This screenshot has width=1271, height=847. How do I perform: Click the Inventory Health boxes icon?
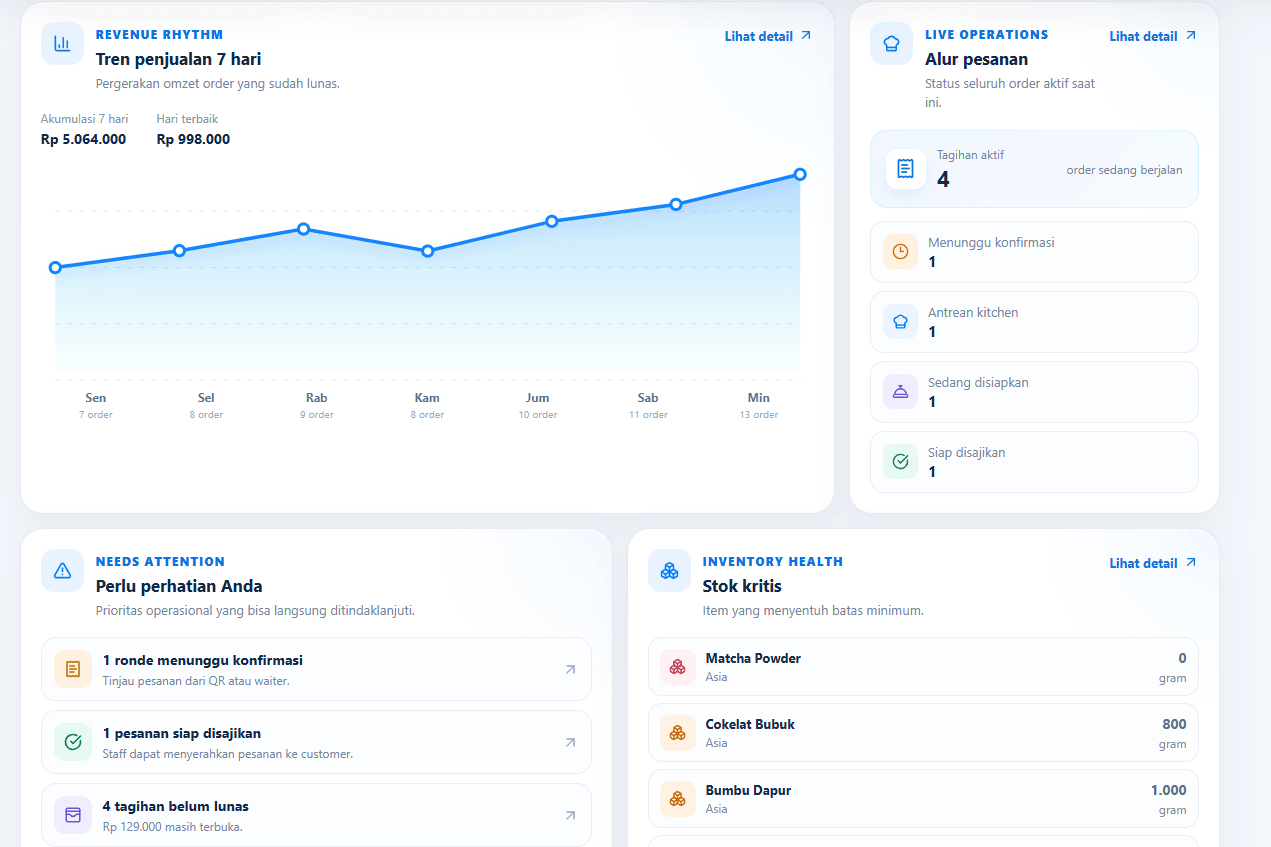pyautogui.click(x=669, y=570)
